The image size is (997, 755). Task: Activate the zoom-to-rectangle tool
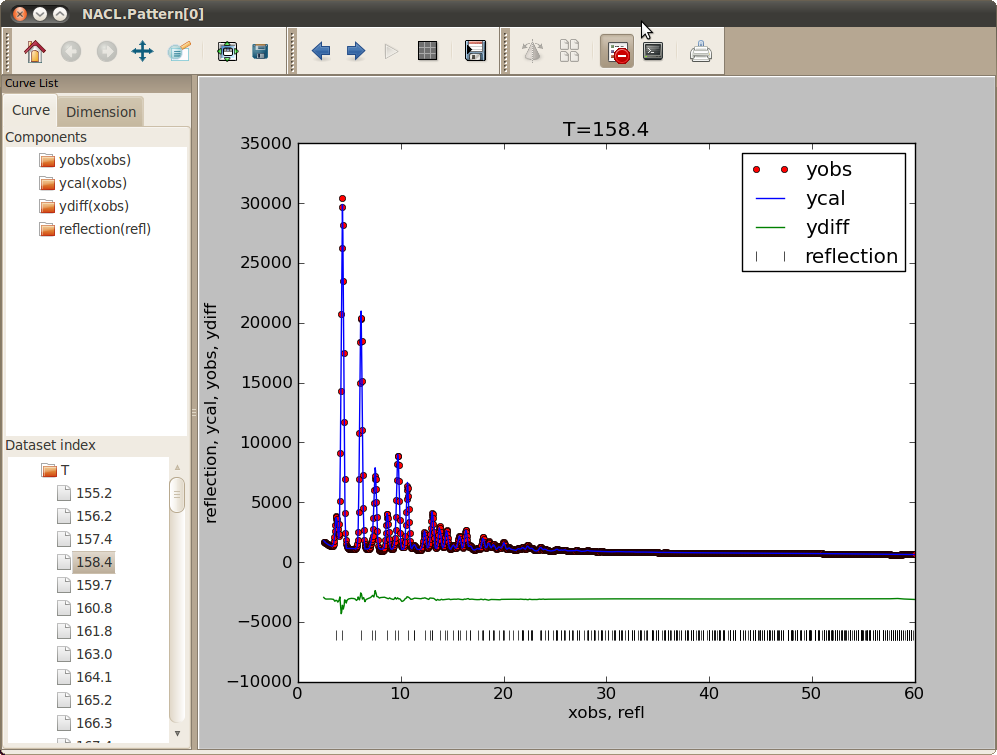pyautogui.click(x=179, y=52)
